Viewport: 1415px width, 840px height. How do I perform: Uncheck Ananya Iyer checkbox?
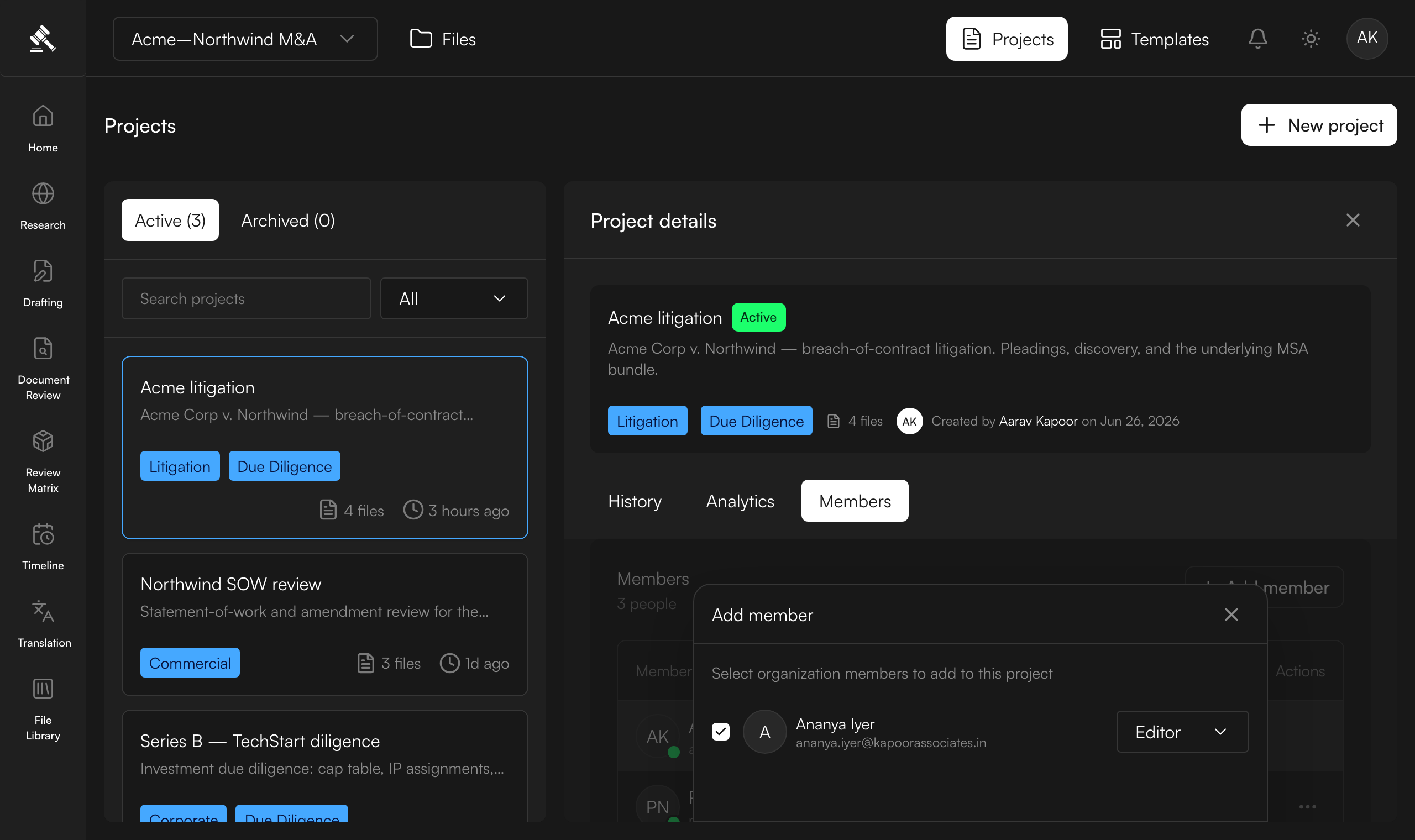[x=721, y=731]
